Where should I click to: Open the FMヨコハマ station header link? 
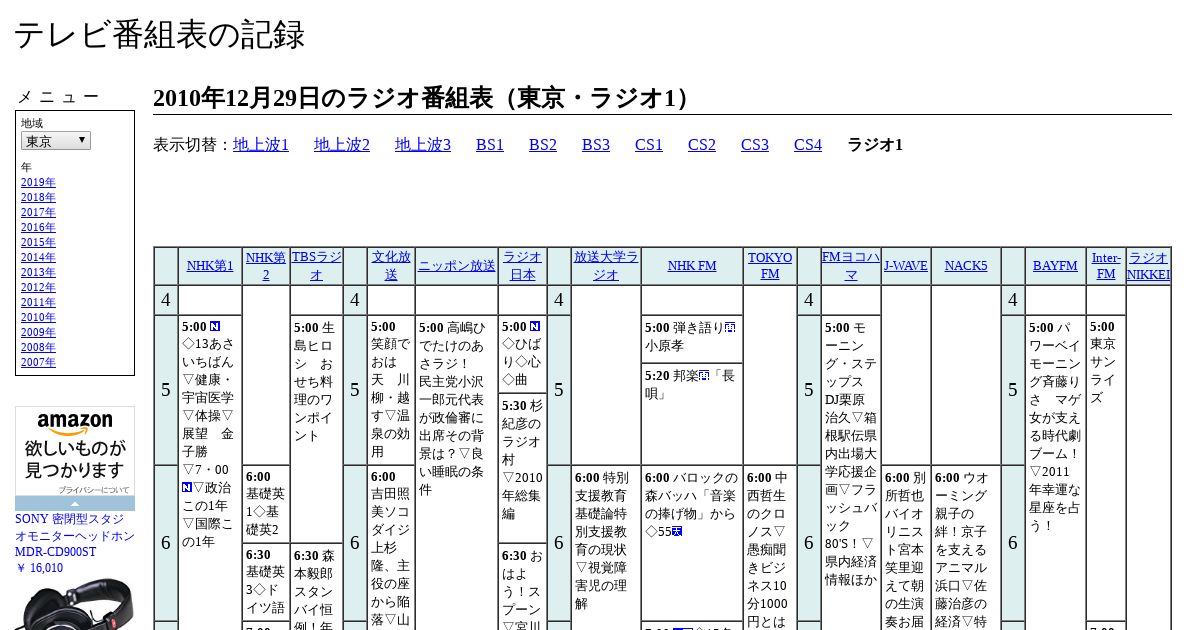[x=851, y=266]
